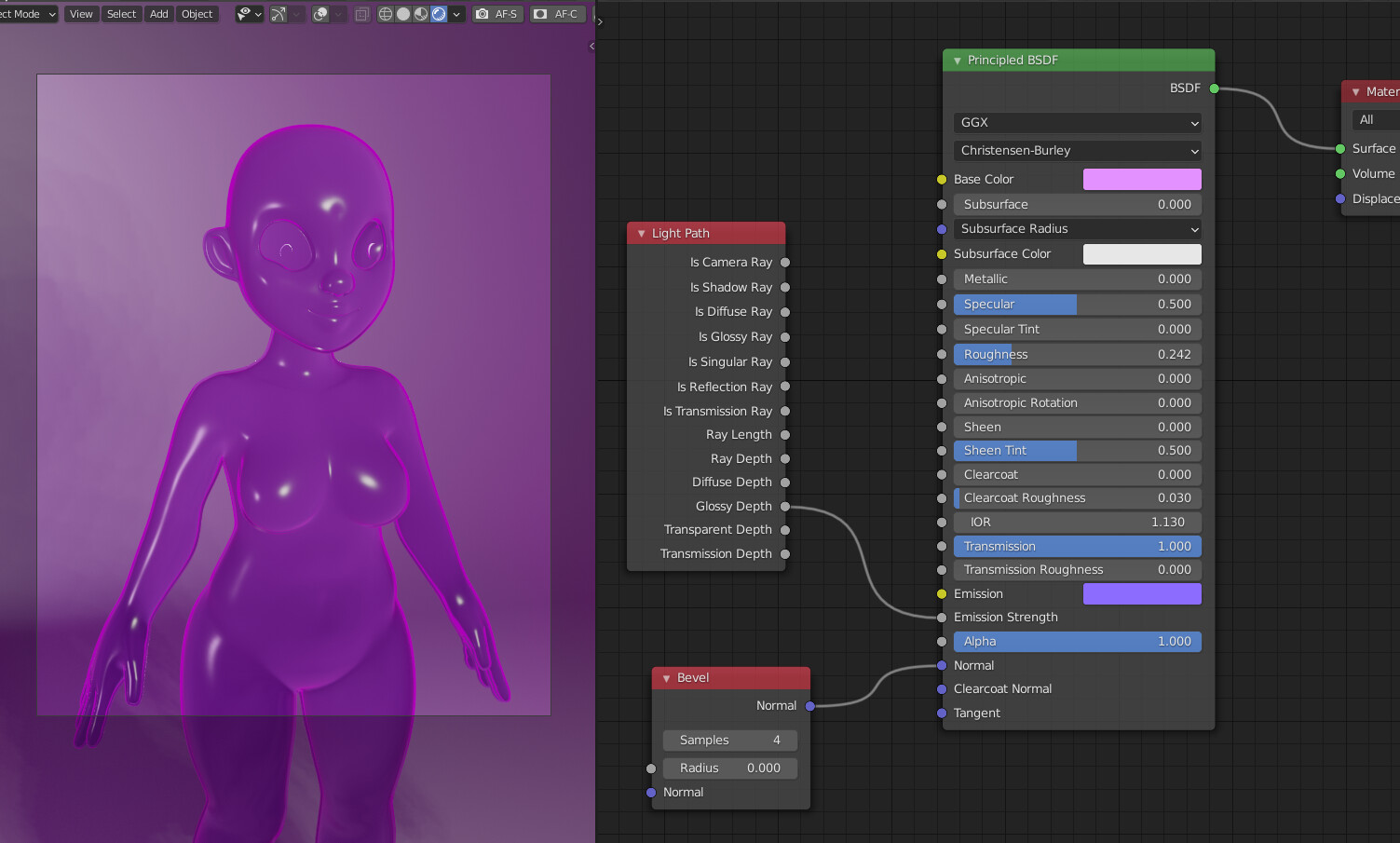Image resolution: width=1400 pixels, height=843 pixels.
Task: Click the Bevel Normal output socket
Action: (x=810, y=706)
